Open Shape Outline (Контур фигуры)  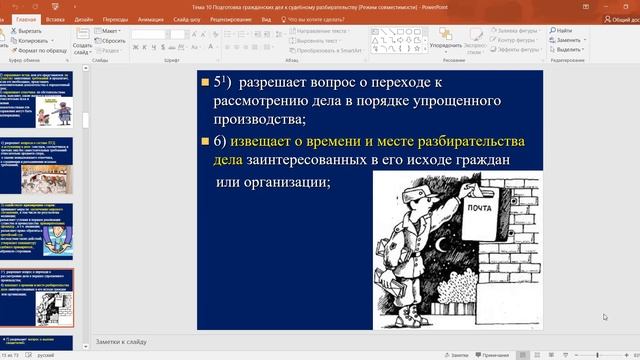[x=514, y=40]
